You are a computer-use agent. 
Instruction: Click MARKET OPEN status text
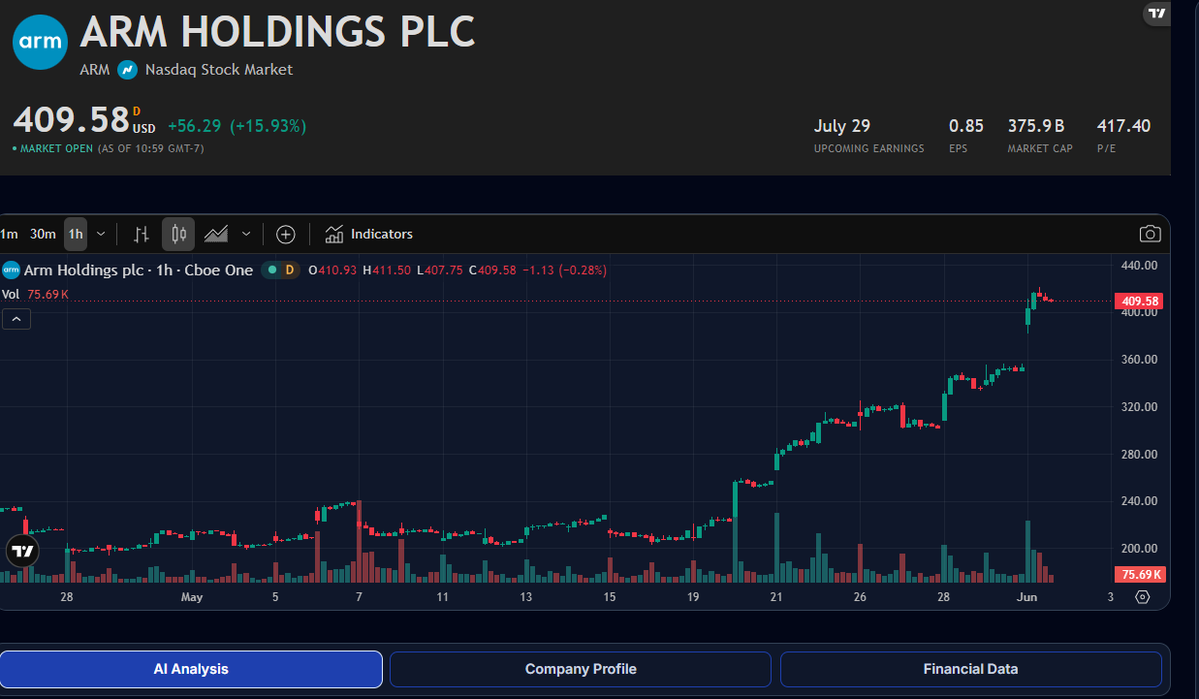coord(56,148)
